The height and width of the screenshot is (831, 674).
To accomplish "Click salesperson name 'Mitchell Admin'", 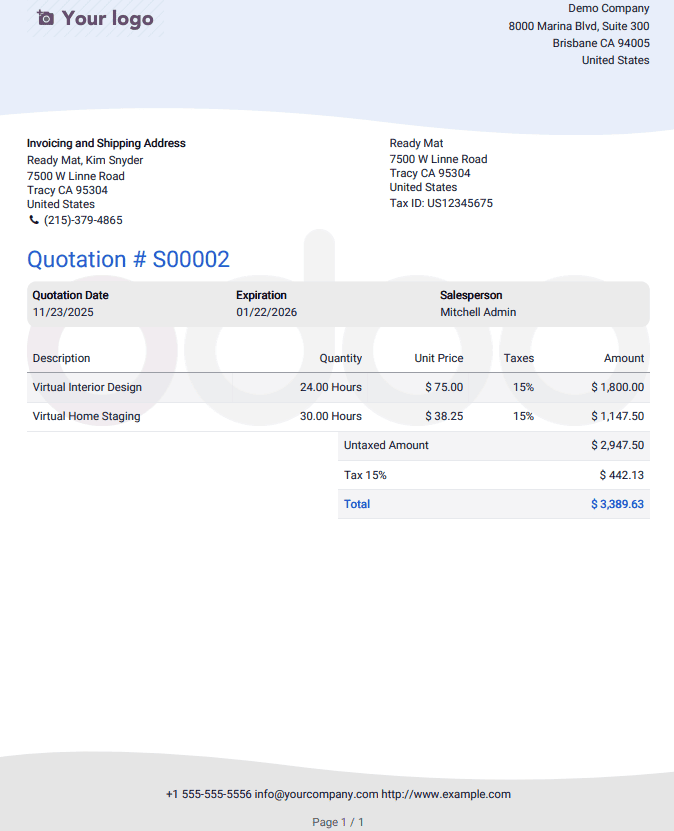I will click(478, 312).
